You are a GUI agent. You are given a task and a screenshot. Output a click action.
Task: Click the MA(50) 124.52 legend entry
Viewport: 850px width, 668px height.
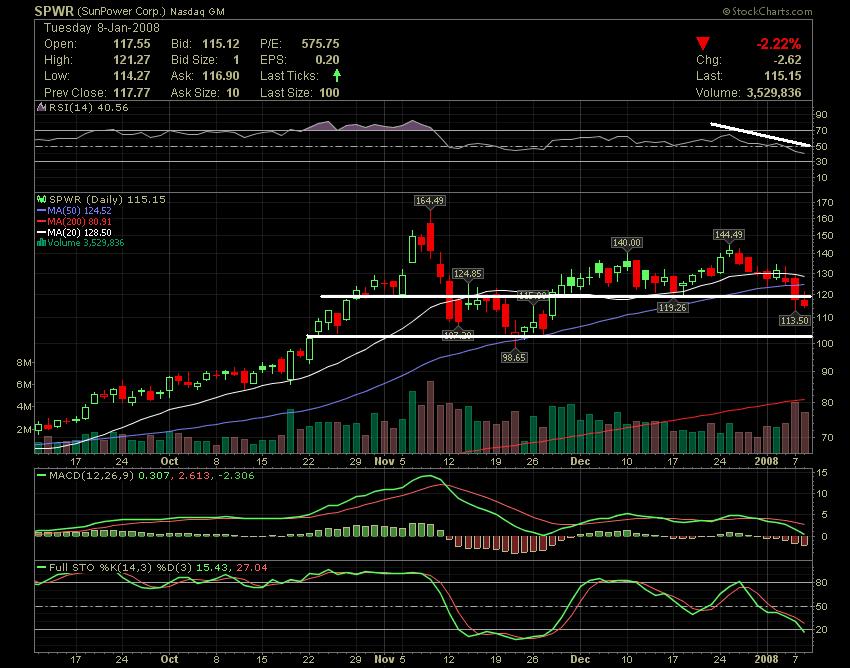[x=79, y=210]
